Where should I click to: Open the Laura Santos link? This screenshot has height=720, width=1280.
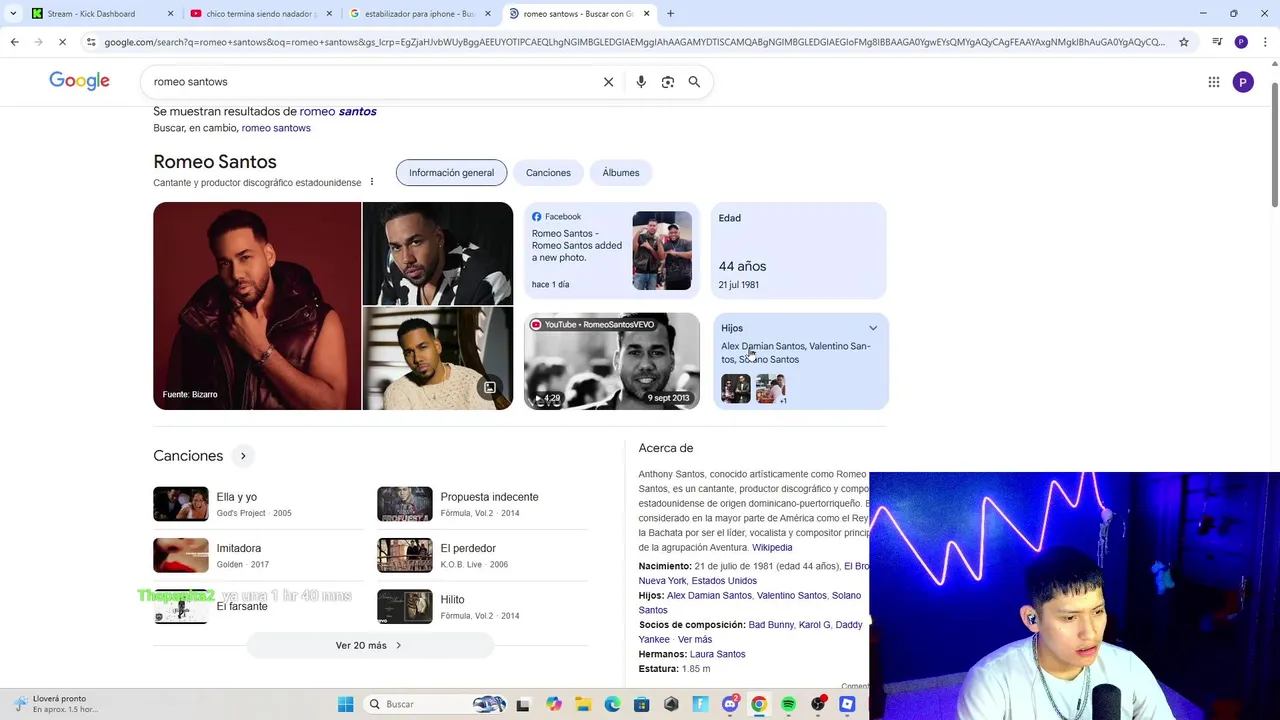click(717, 654)
